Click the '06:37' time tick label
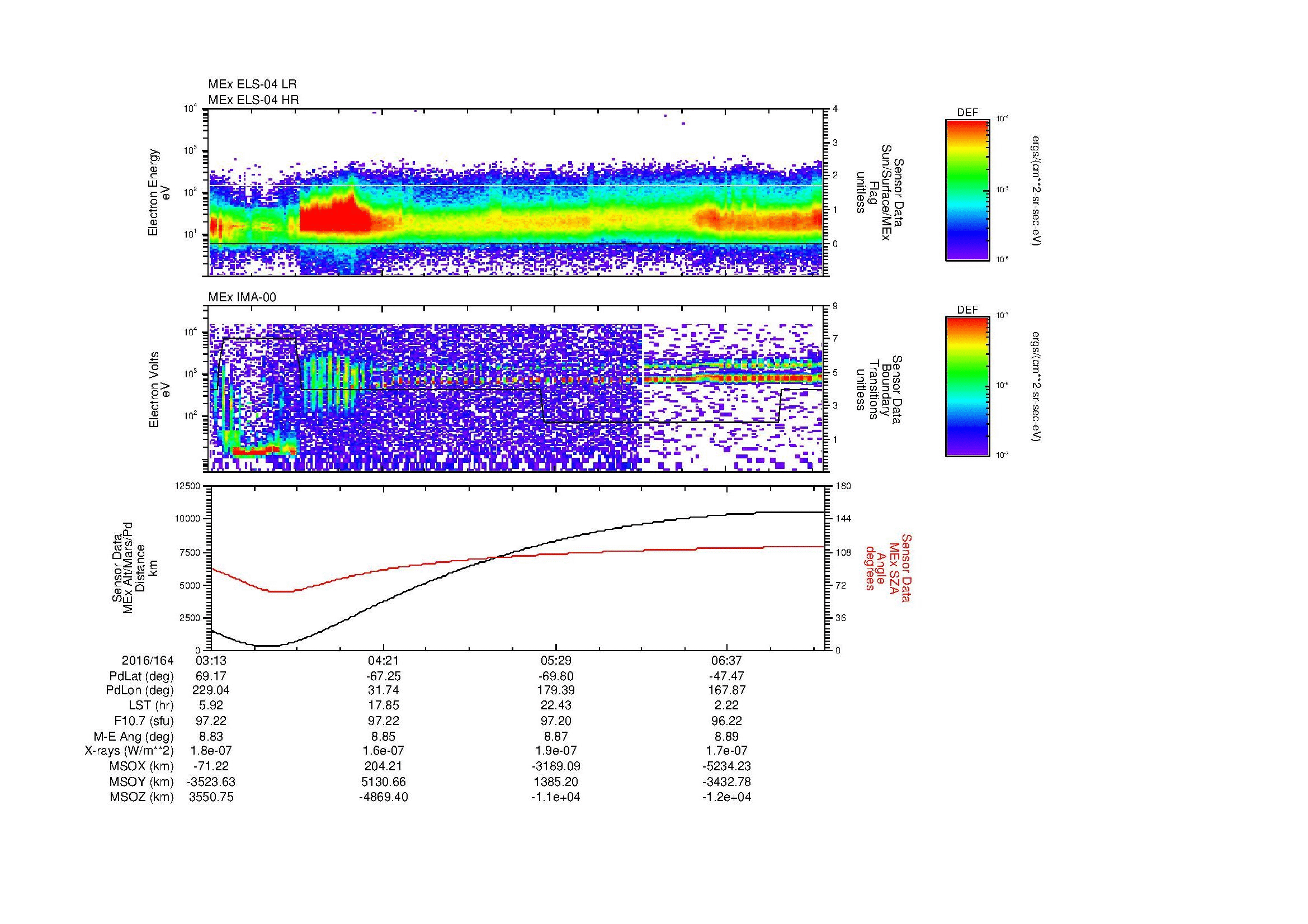This screenshot has height=924, width=1308. [727, 661]
